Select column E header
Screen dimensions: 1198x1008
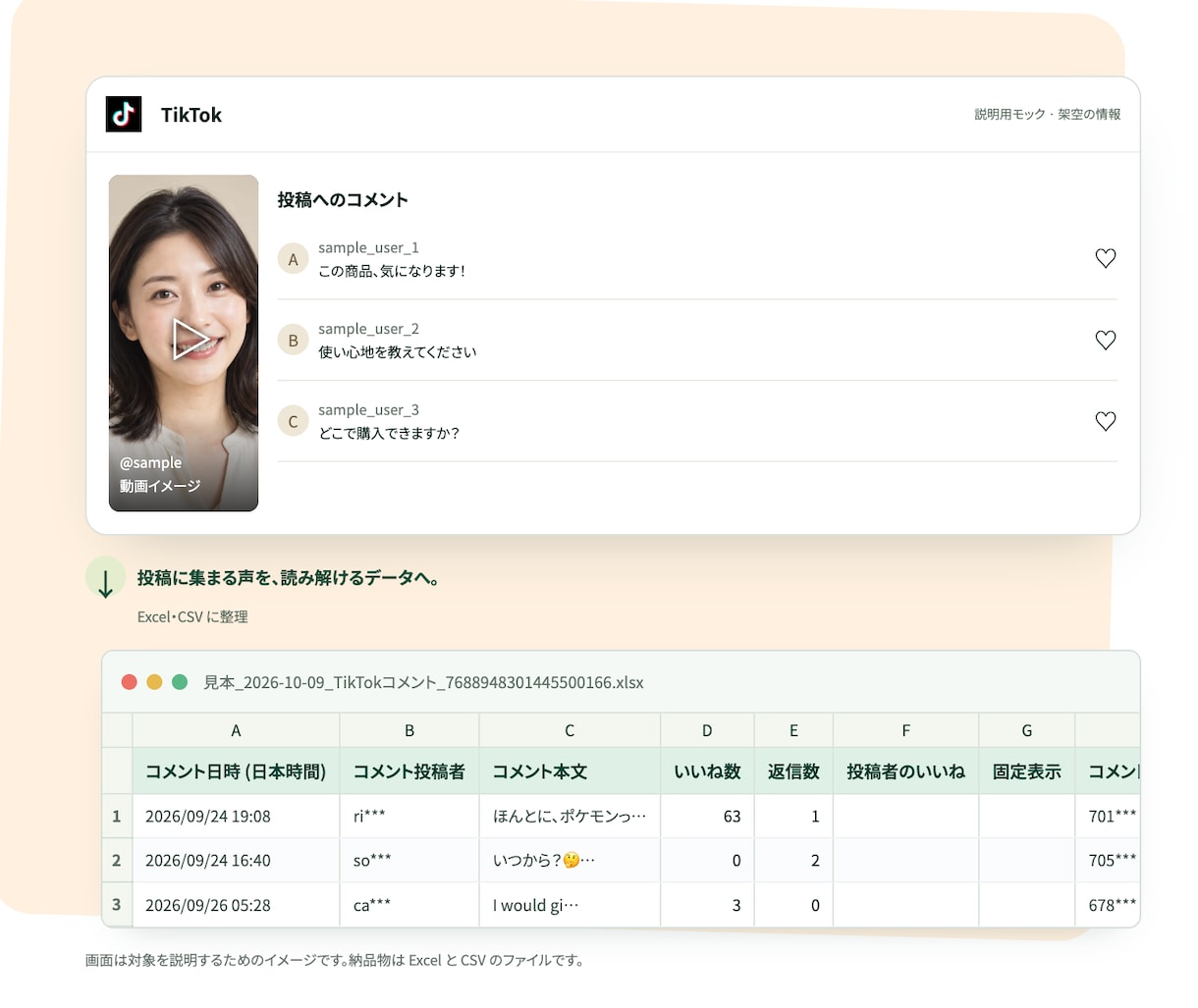click(x=793, y=730)
